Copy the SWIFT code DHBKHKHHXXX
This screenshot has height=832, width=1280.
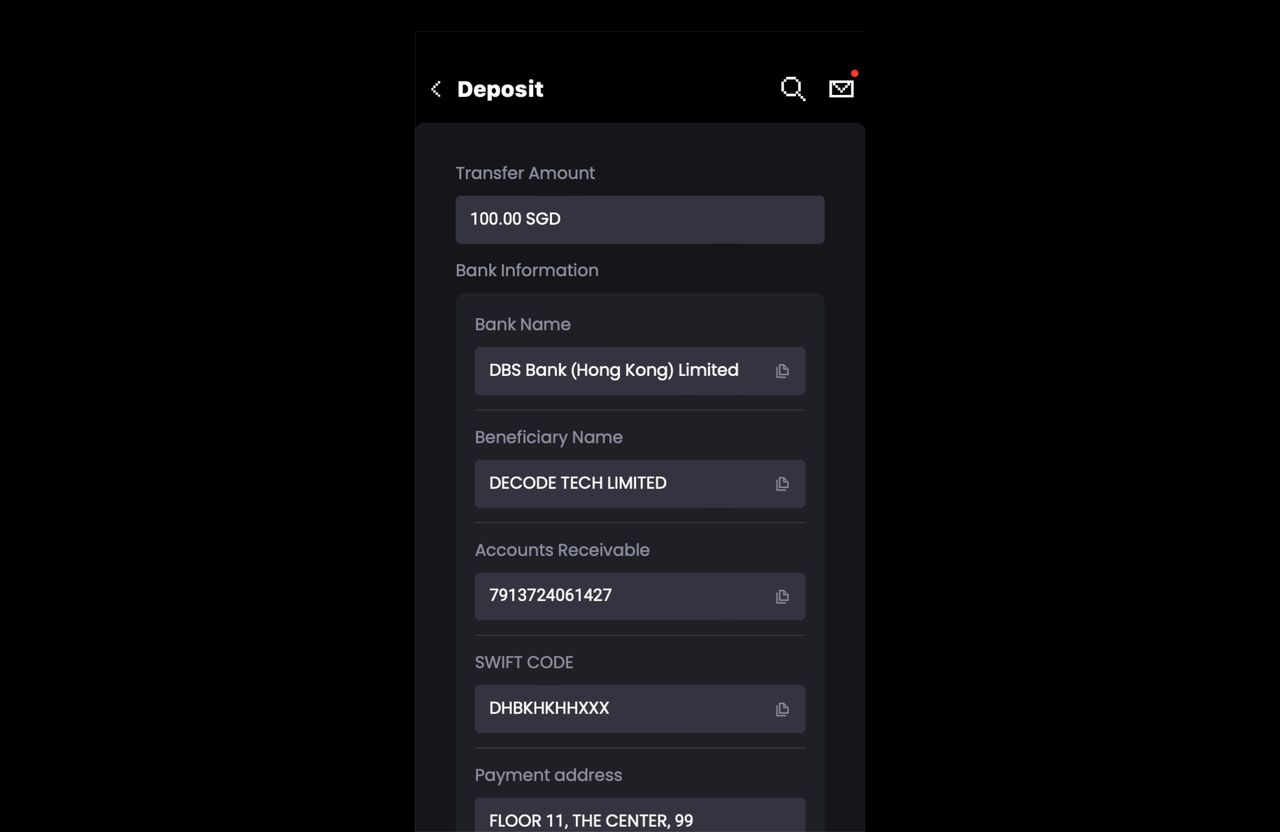pos(782,709)
